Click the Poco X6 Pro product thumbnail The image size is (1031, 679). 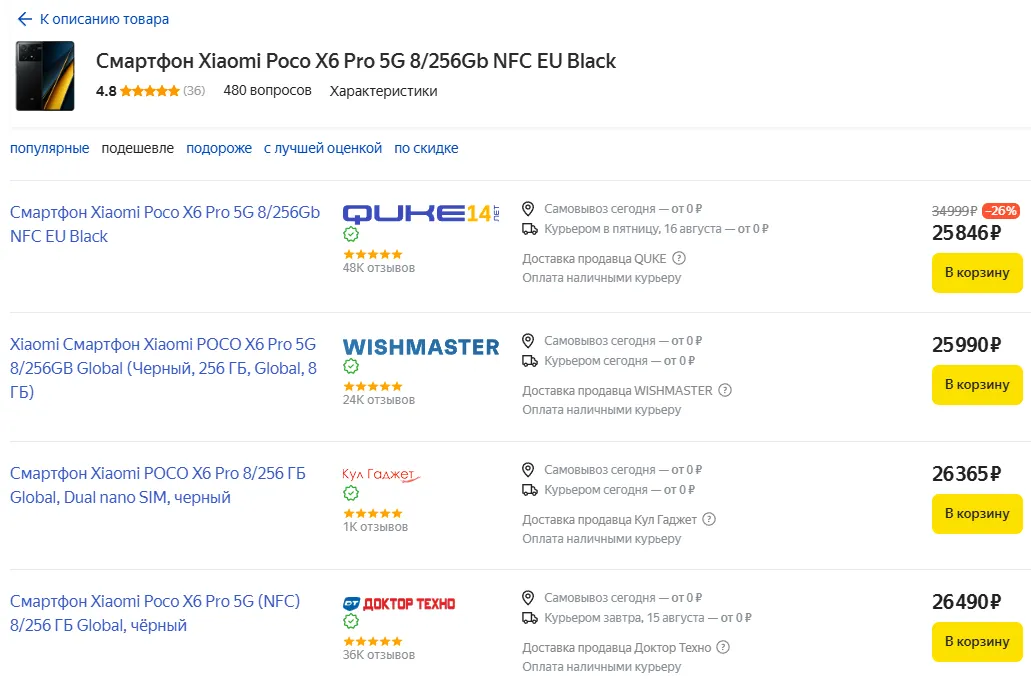coord(45,76)
